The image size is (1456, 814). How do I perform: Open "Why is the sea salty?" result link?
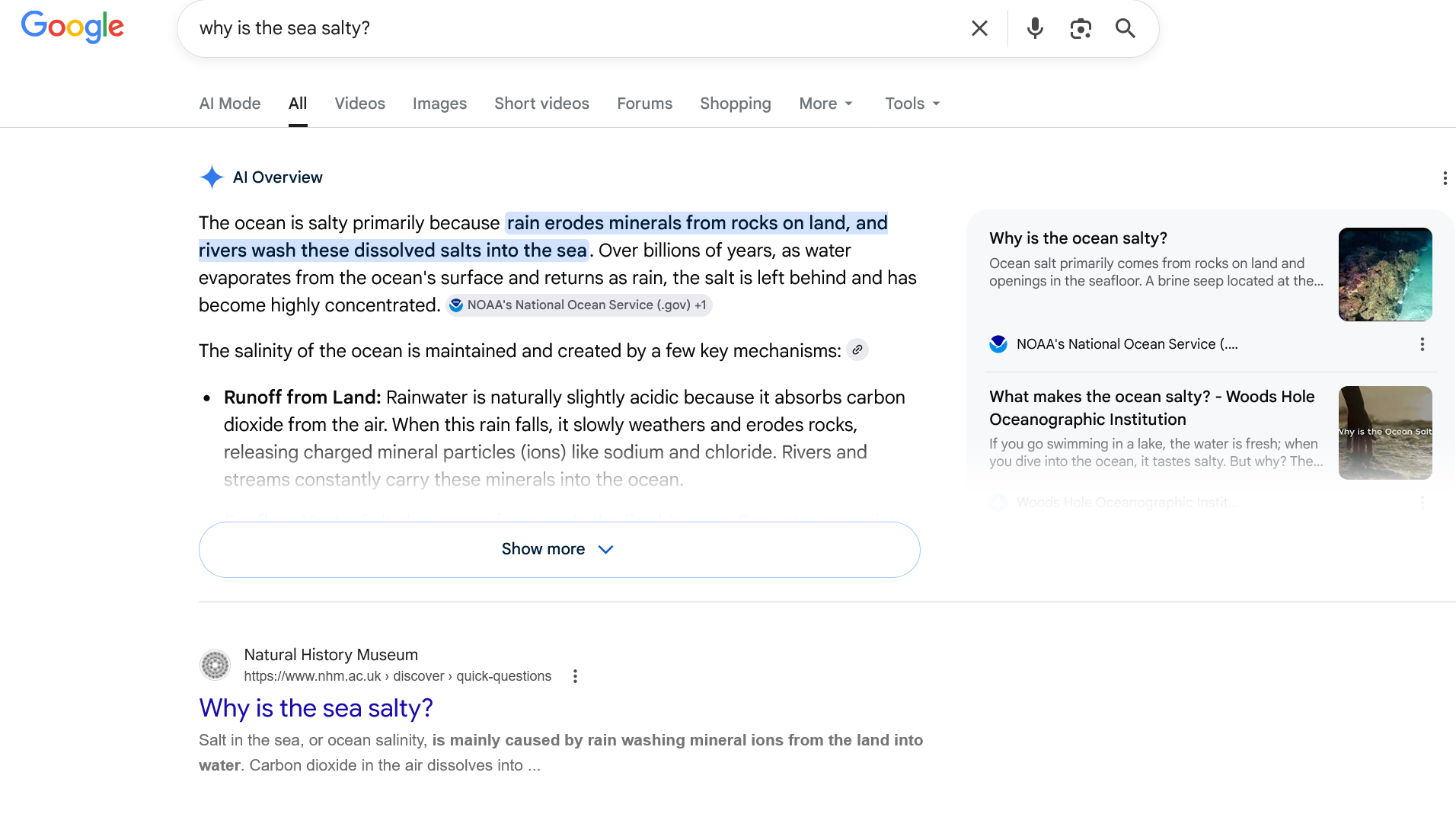[316, 708]
